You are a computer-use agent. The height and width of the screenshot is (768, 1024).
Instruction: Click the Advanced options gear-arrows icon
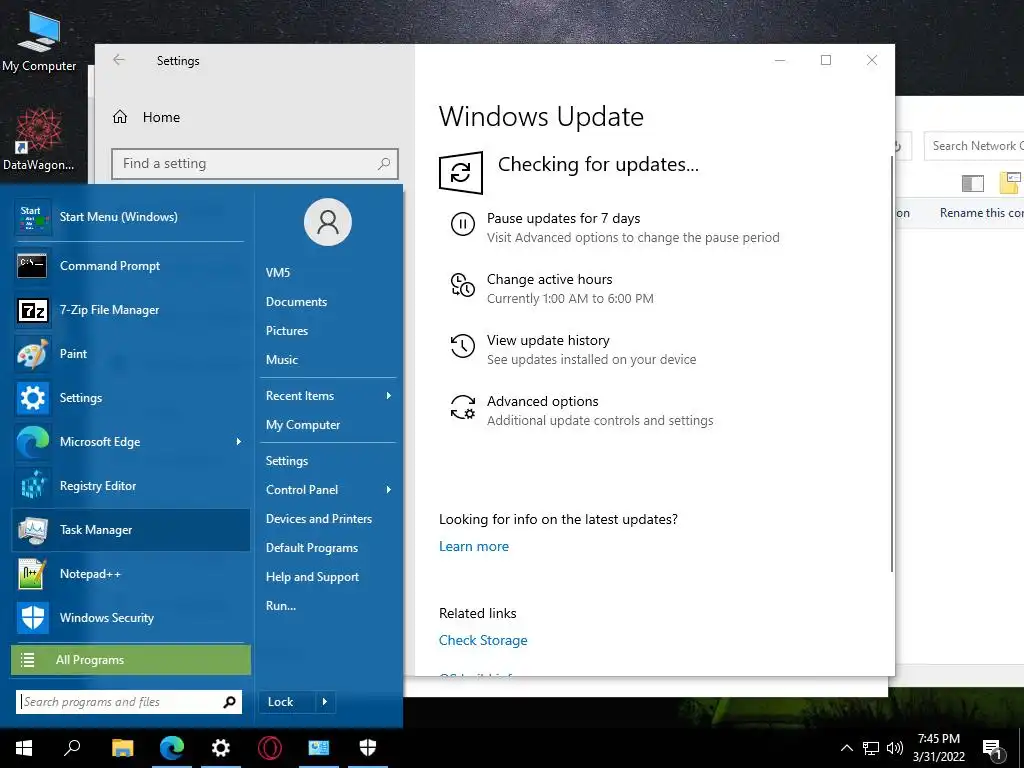[x=462, y=407]
